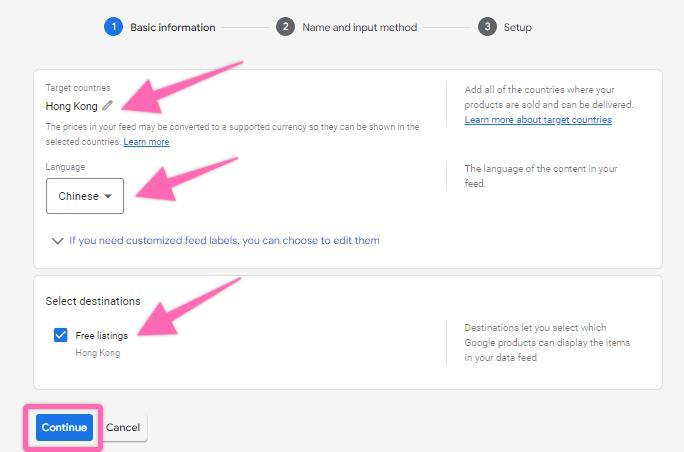Jump to Name and input method step
This screenshot has width=684, height=452.
tap(360, 27)
